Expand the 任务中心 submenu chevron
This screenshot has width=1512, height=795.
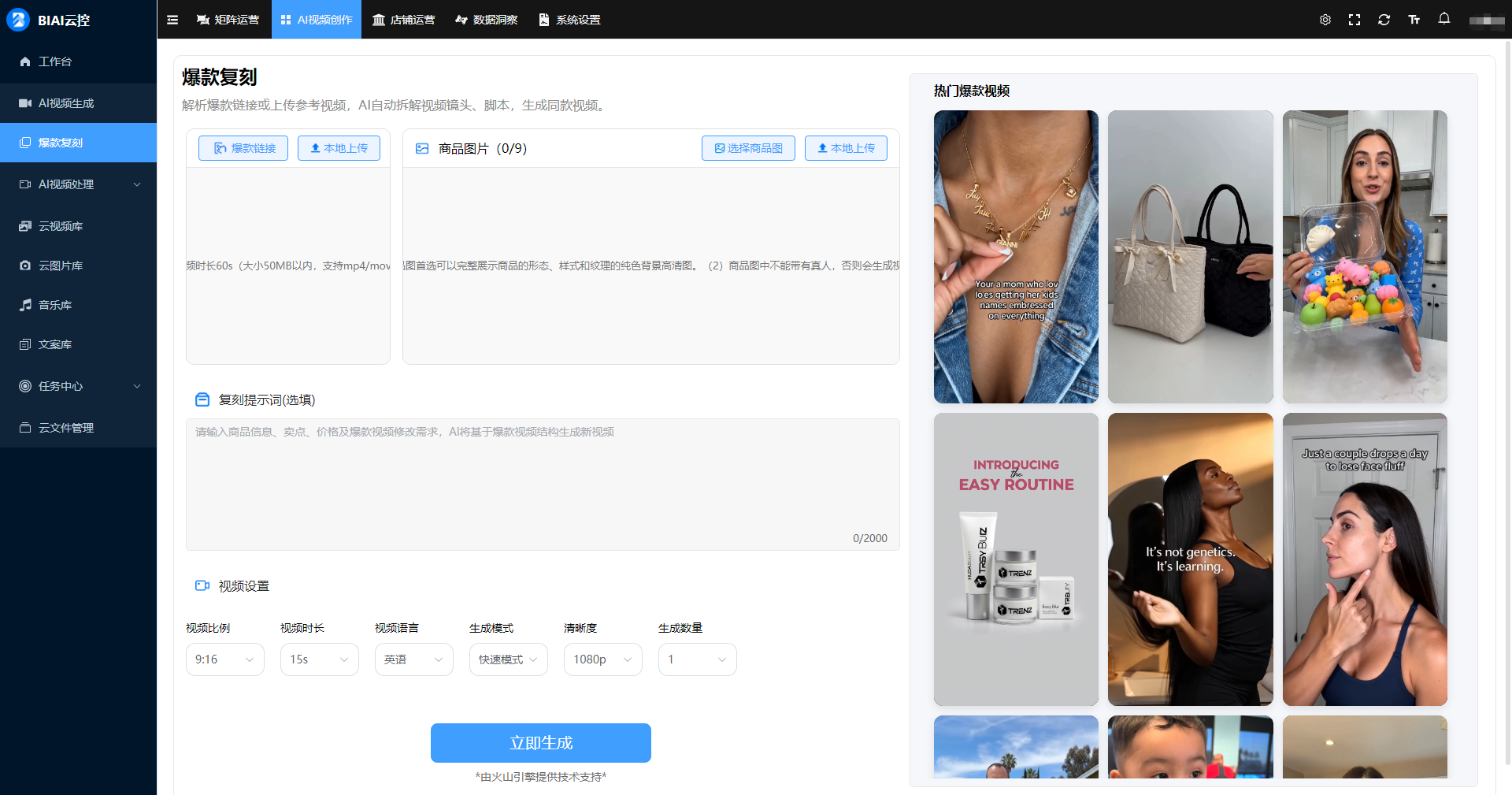click(137, 386)
